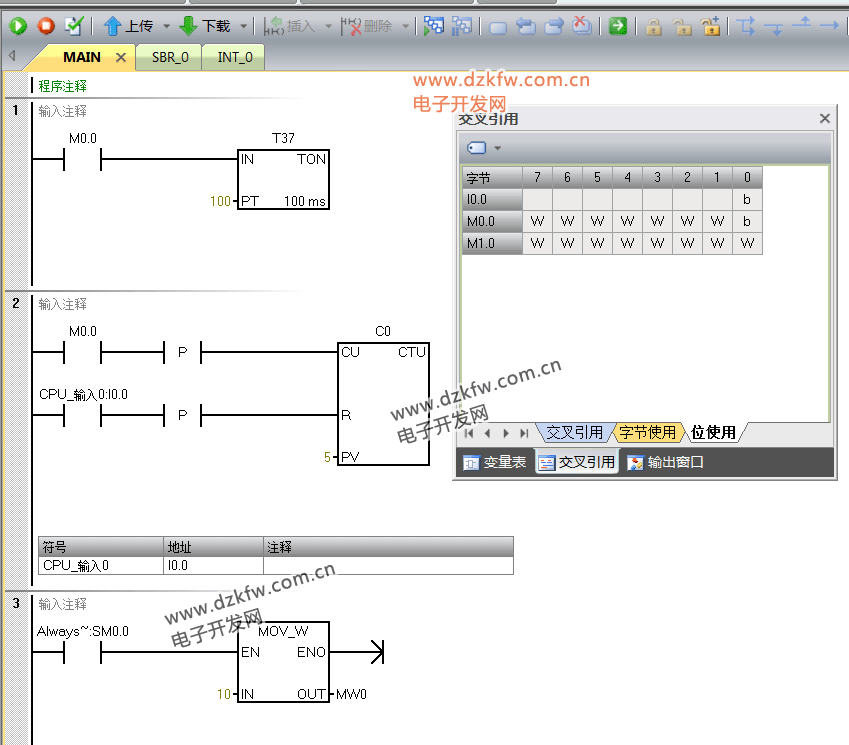Open the 变量表 variable table panel
849x745 pixels.
click(x=494, y=462)
